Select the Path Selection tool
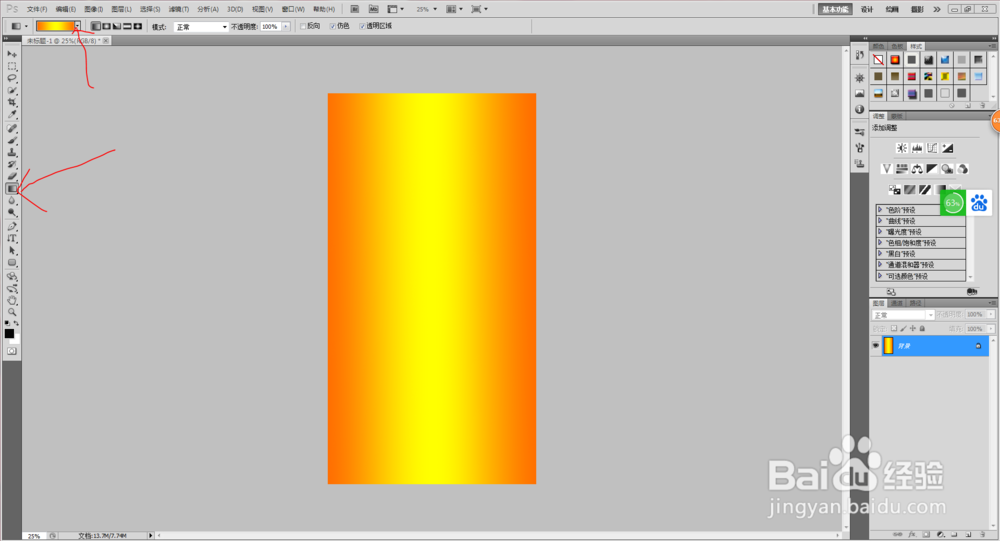This screenshot has width=1000, height=541. point(11,251)
